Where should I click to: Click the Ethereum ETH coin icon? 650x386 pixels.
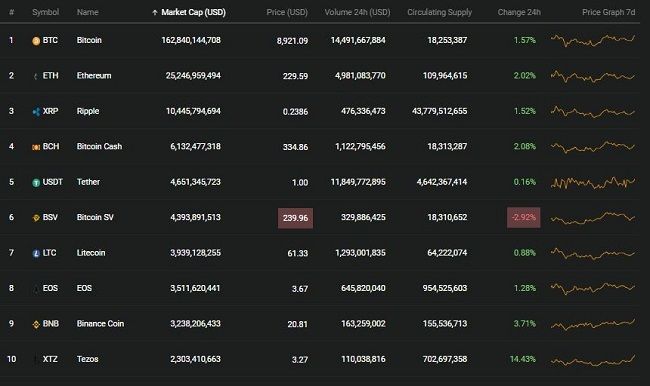36,76
